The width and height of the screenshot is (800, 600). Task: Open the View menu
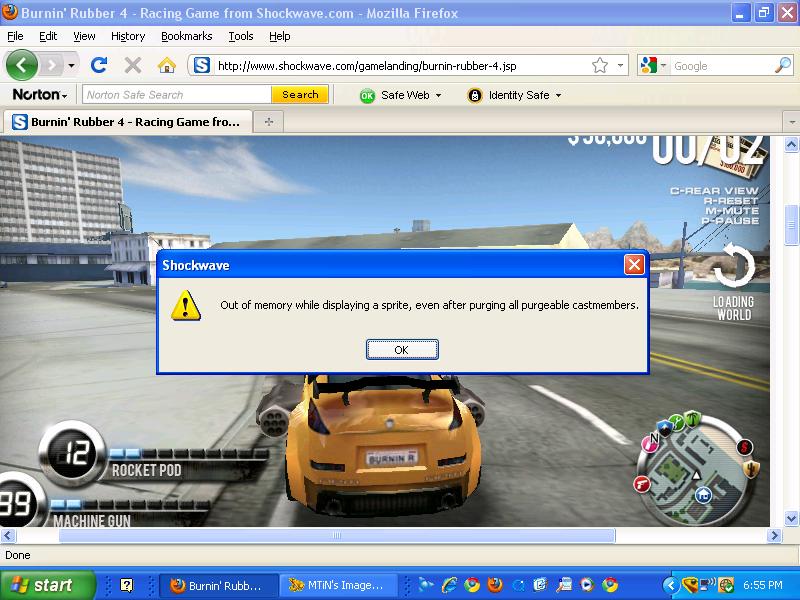tap(84, 36)
